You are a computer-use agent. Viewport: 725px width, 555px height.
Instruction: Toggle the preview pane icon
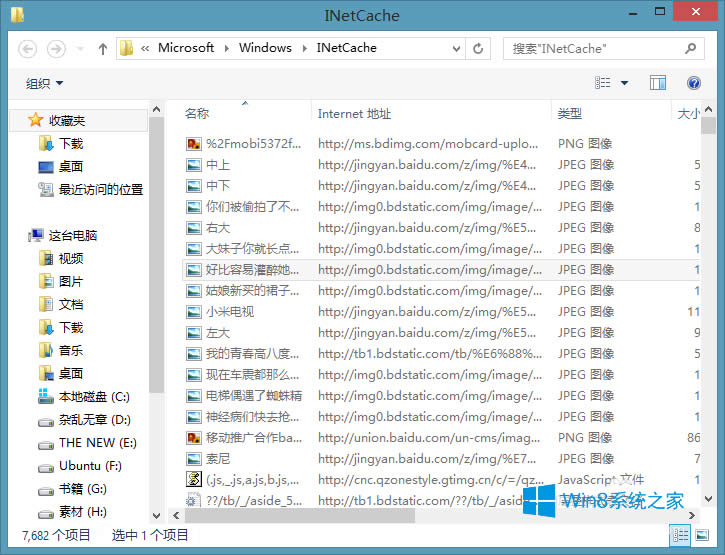(x=657, y=83)
